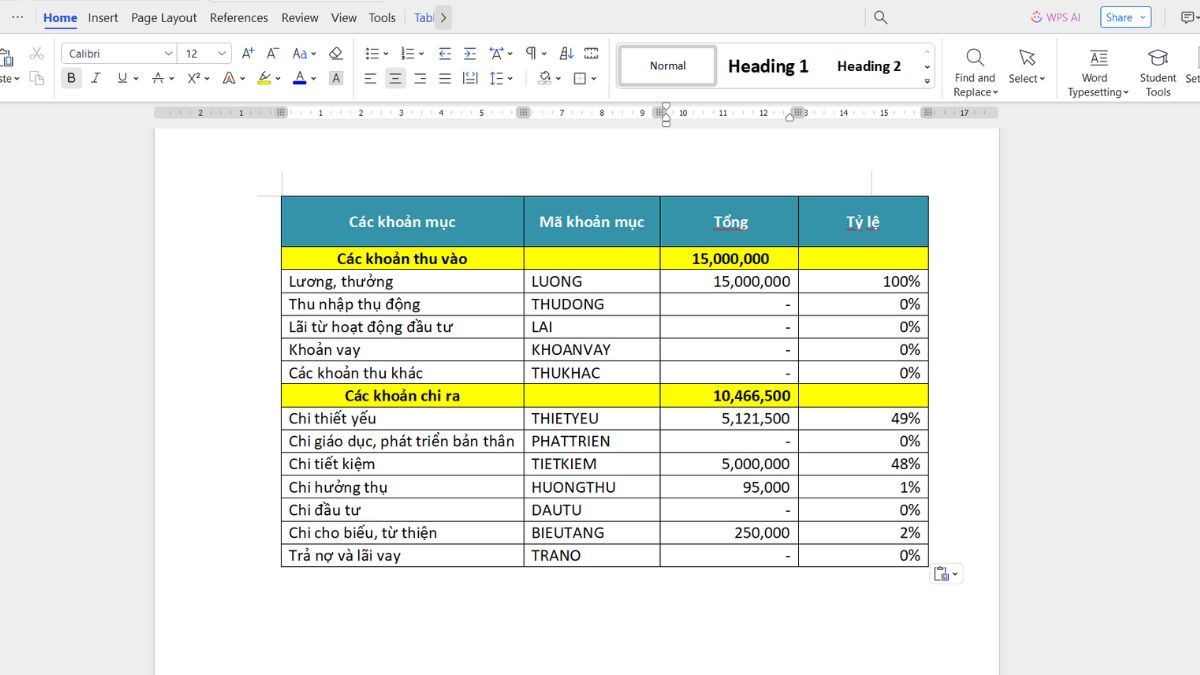This screenshot has height=675, width=1200.
Task: Click the Decrease Indent icon
Action: [445, 54]
